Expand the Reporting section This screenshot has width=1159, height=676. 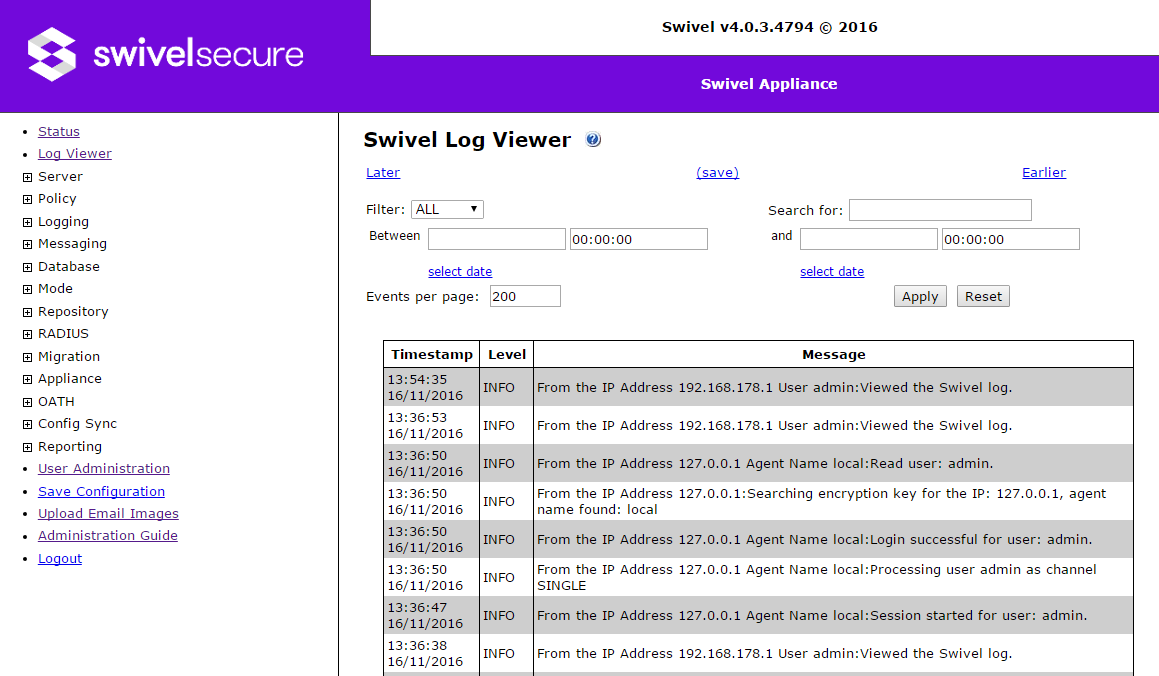coord(69,446)
